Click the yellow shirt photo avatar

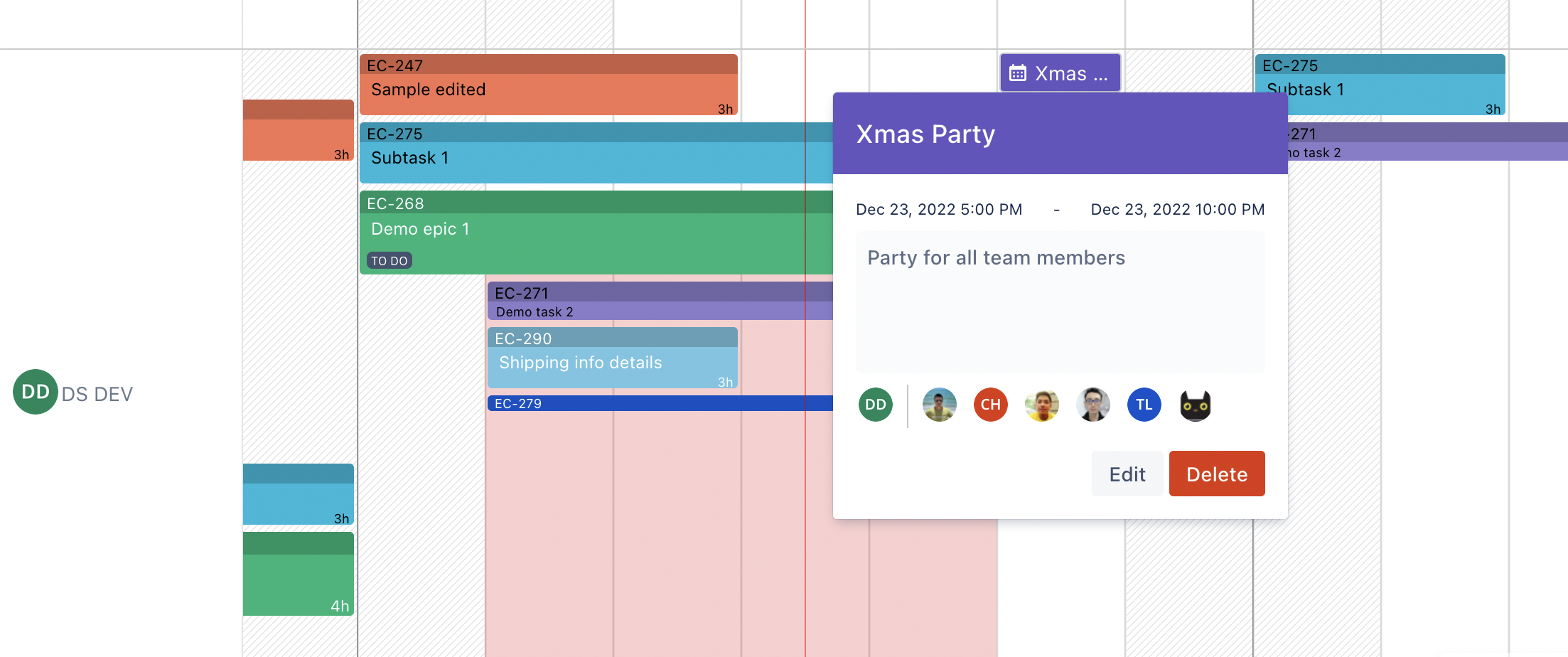click(x=1041, y=405)
